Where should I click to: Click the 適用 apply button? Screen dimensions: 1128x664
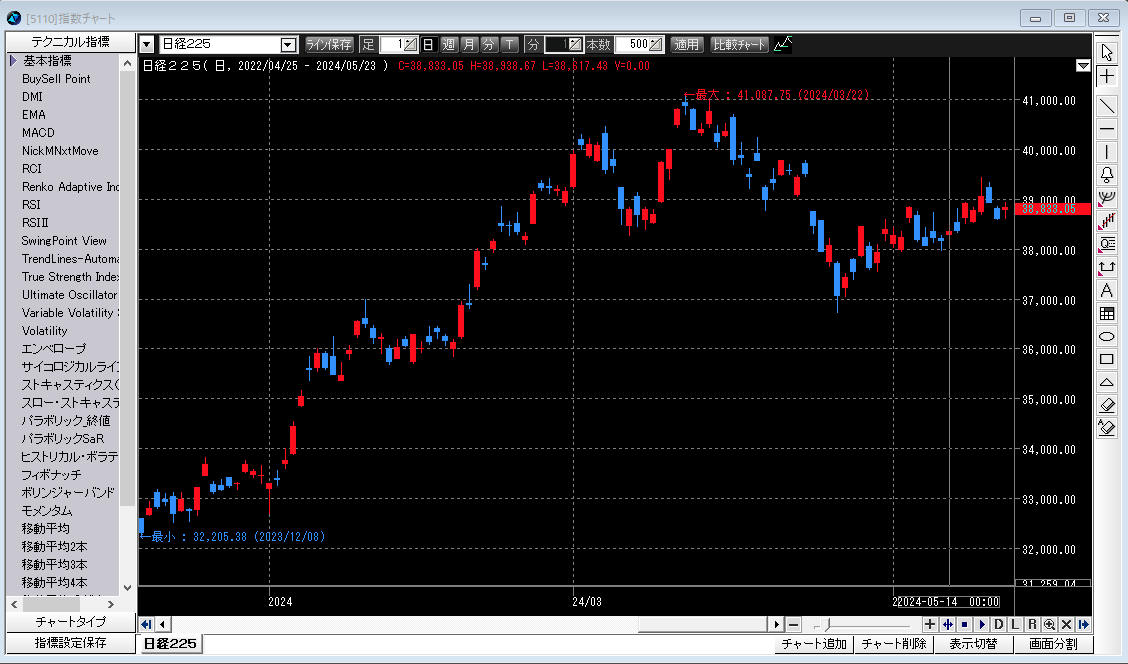point(686,45)
